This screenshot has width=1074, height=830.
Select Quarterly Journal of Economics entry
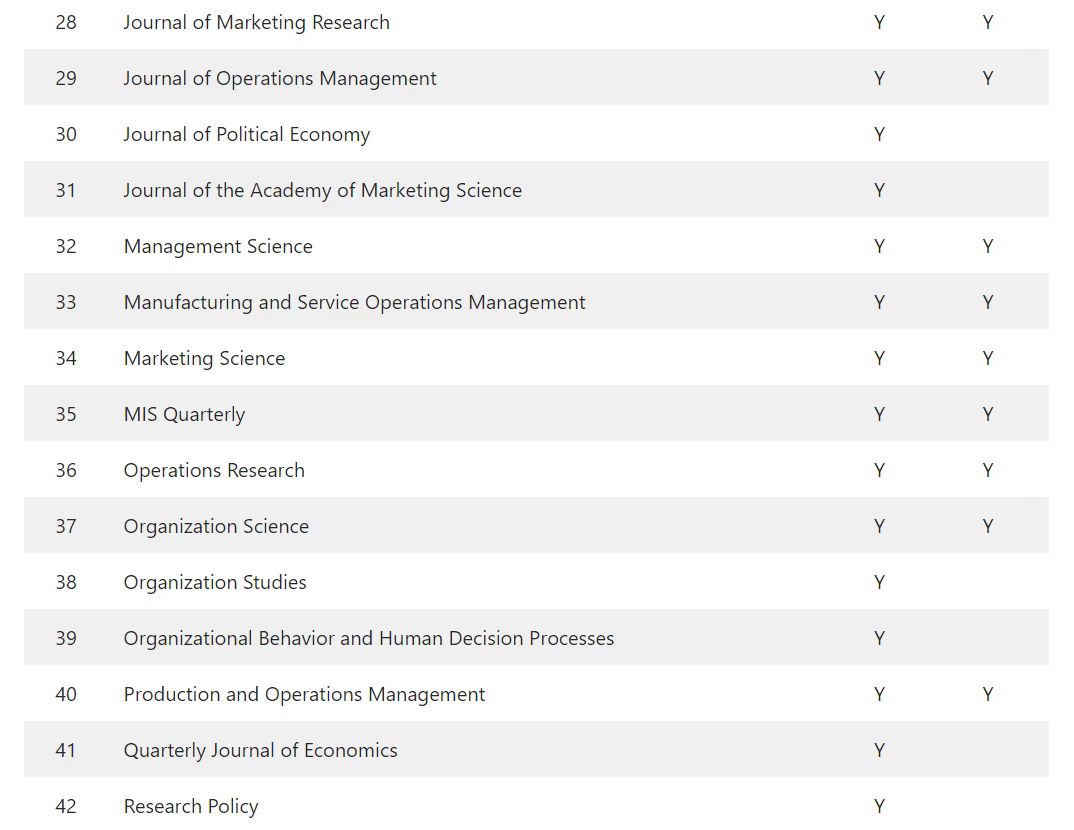[x=260, y=751]
